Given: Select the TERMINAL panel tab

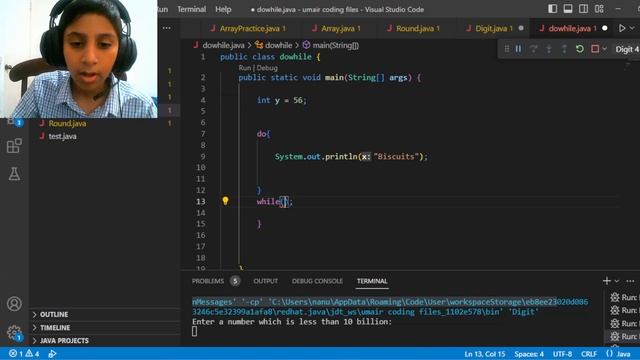Looking at the screenshot, I should tap(372, 281).
